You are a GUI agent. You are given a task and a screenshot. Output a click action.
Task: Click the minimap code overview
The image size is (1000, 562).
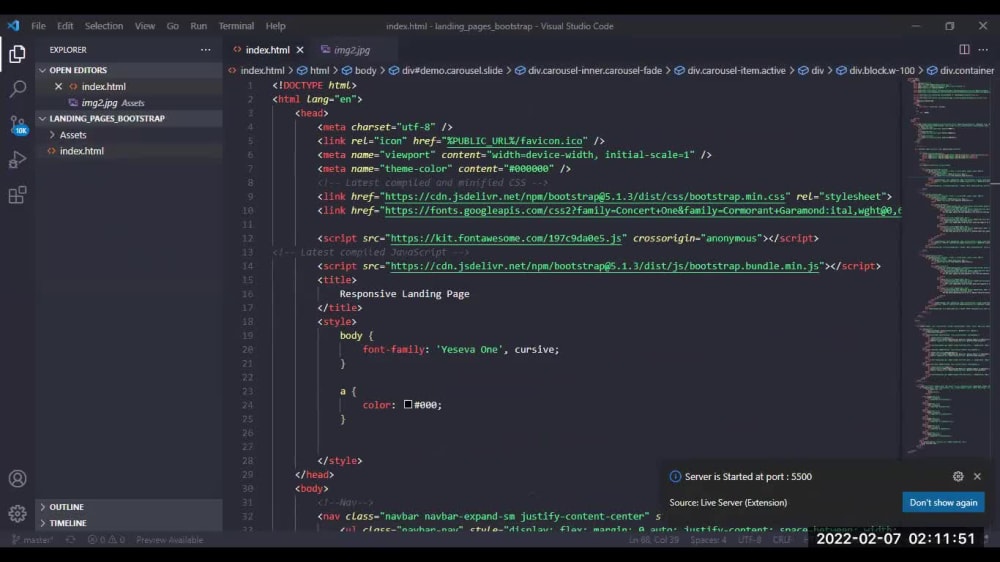(x=948, y=265)
